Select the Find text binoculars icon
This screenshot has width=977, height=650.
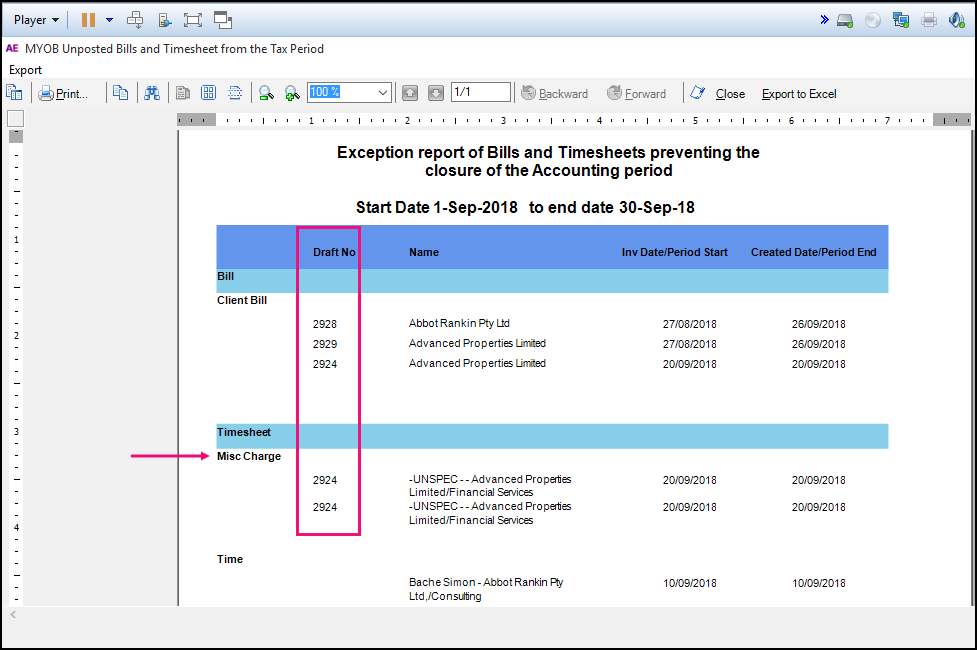click(x=151, y=93)
